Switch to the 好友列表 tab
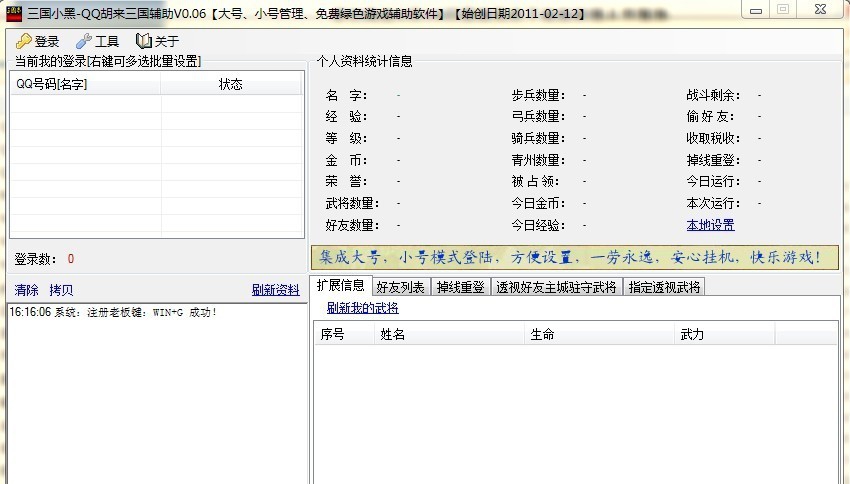Image resolution: width=850 pixels, height=484 pixels. click(x=401, y=287)
